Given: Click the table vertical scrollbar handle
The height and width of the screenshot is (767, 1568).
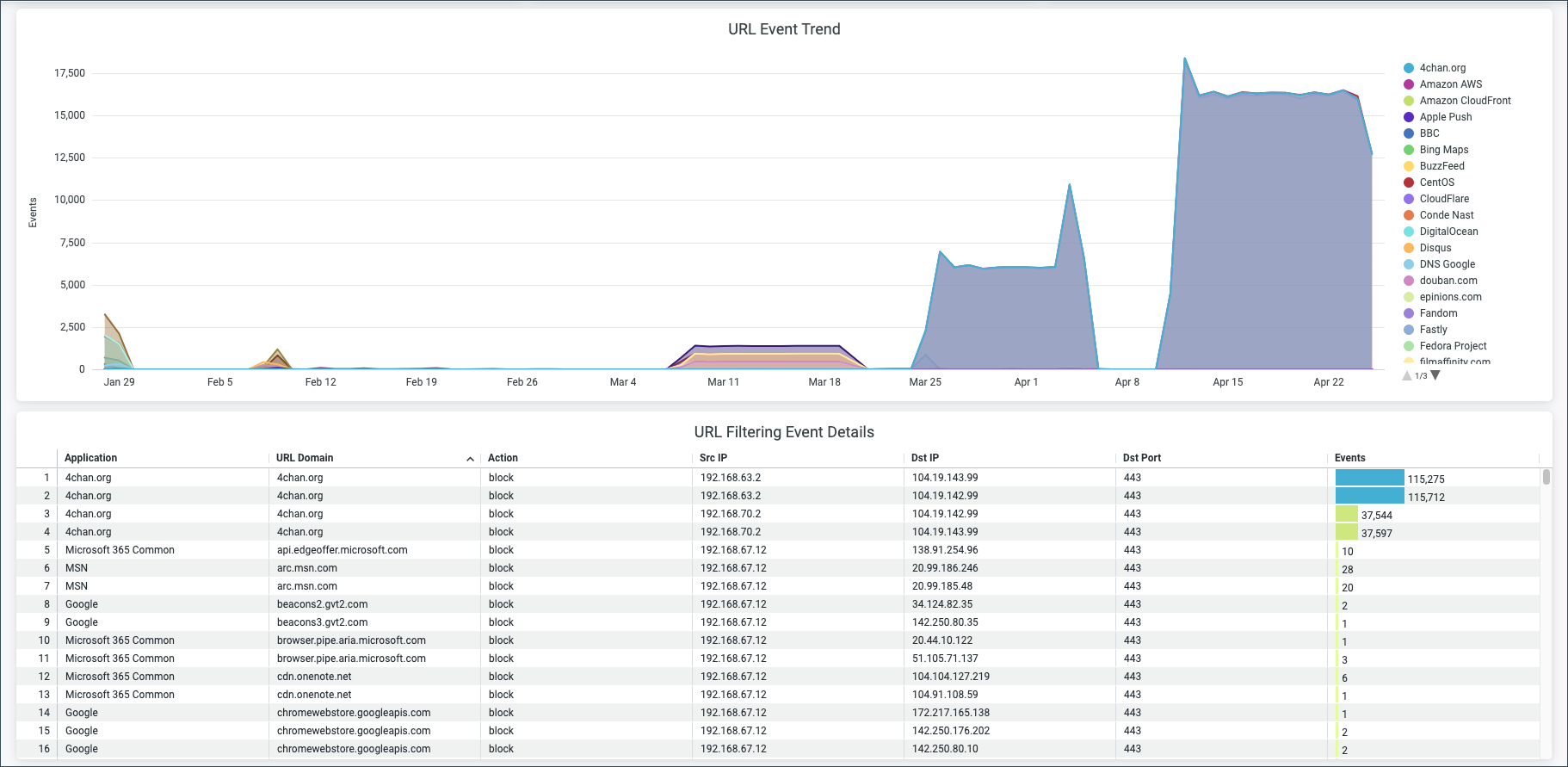Looking at the screenshot, I should (x=1546, y=477).
